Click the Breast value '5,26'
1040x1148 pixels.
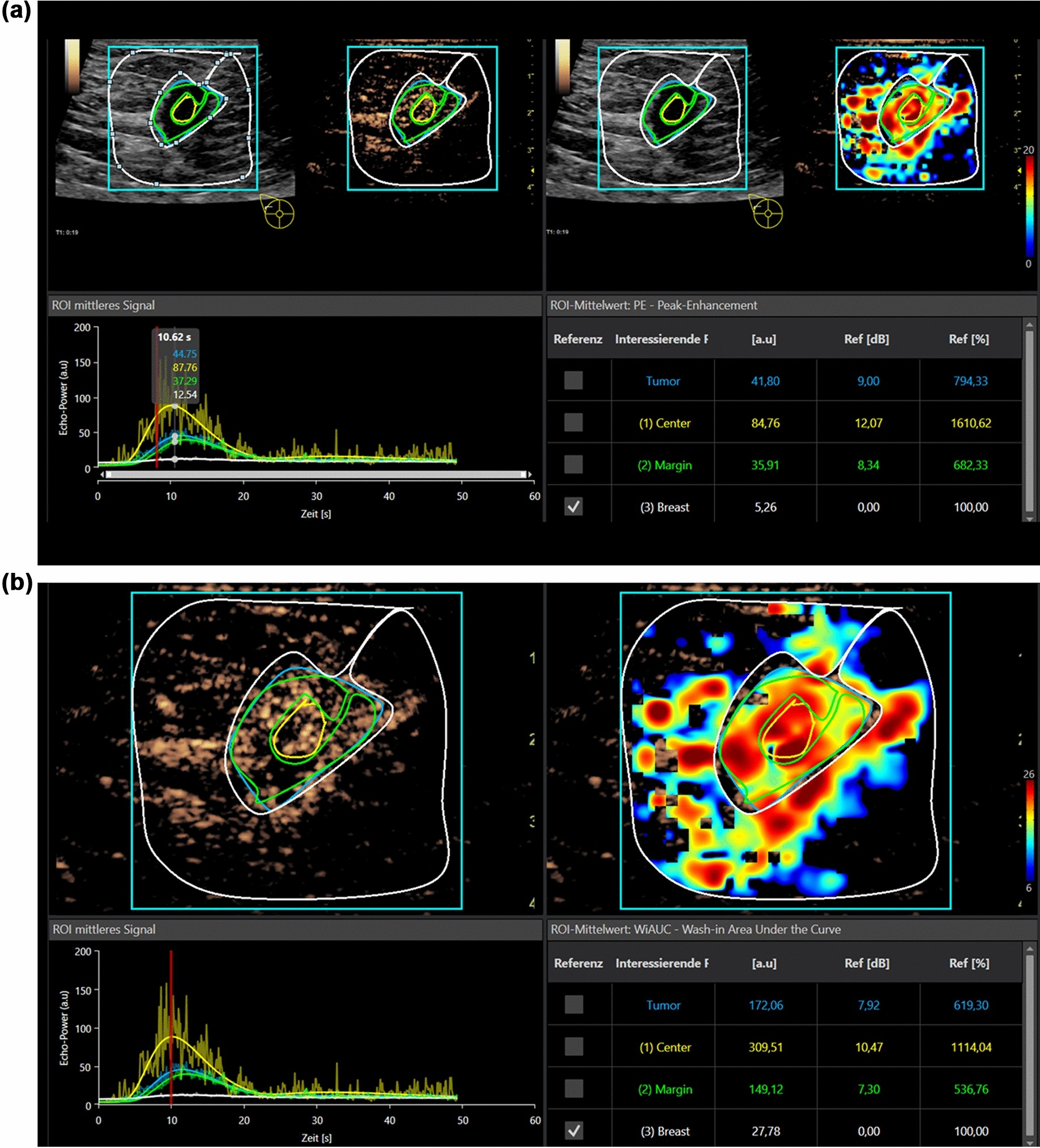pyautogui.click(x=765, y=507)
